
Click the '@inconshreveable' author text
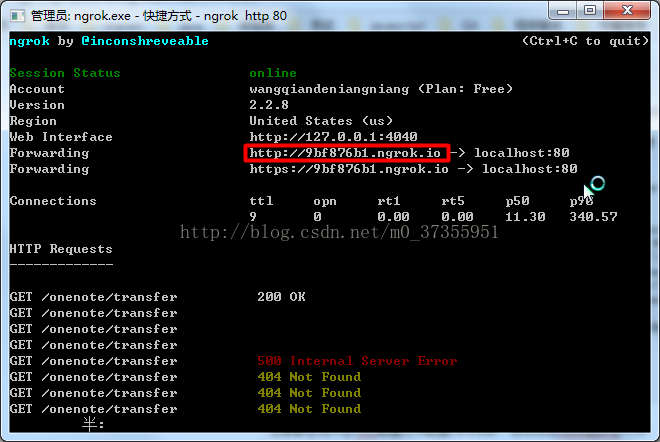click(145, 41)
